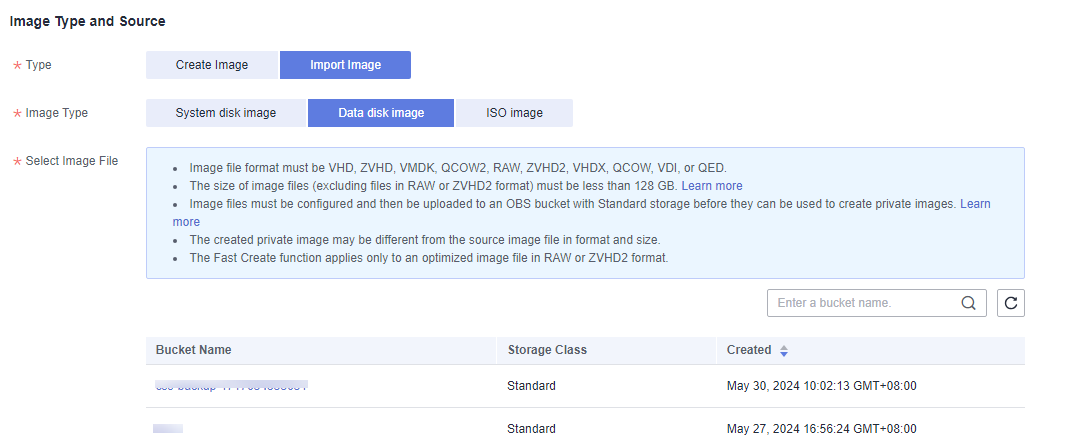Click the Bucket Name column header

[193, 350]
